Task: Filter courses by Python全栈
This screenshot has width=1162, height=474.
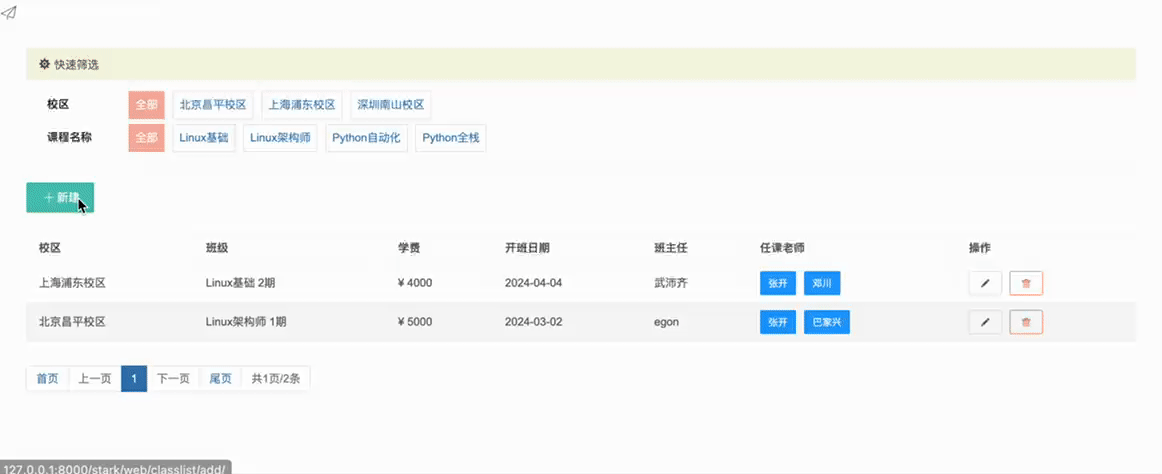Action: click(x=451, y=138)
